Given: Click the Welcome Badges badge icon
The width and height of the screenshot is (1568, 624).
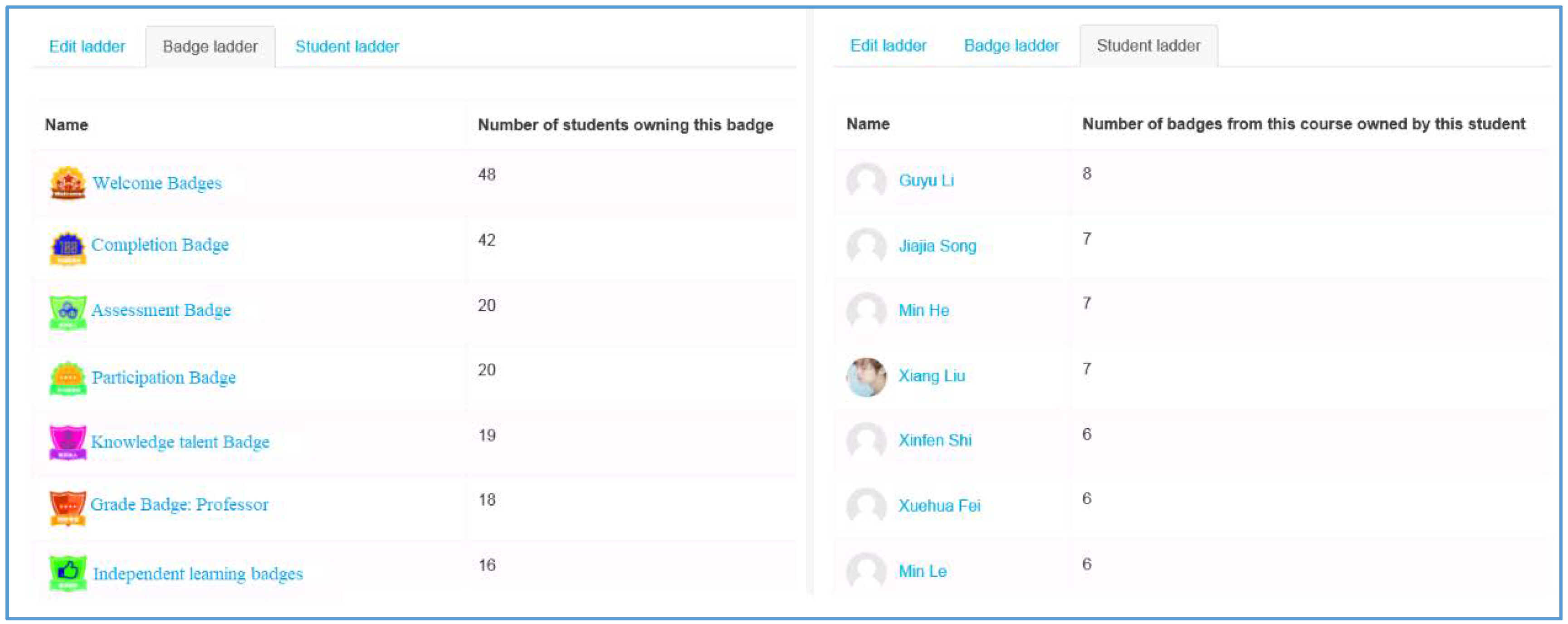Looking at the screenshot, I should [x=68, y=183].
